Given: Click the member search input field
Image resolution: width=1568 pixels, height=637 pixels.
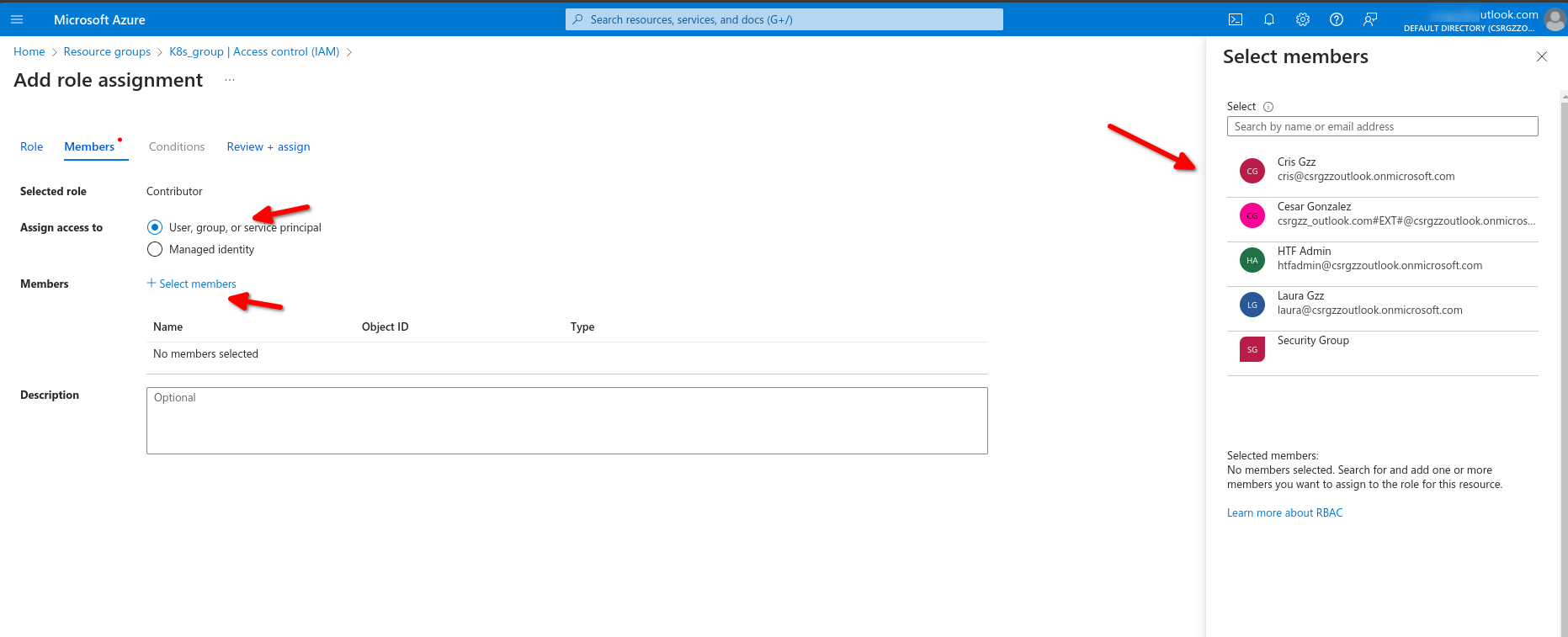Looking at the screenshot, I should [x=1382, y=126].
